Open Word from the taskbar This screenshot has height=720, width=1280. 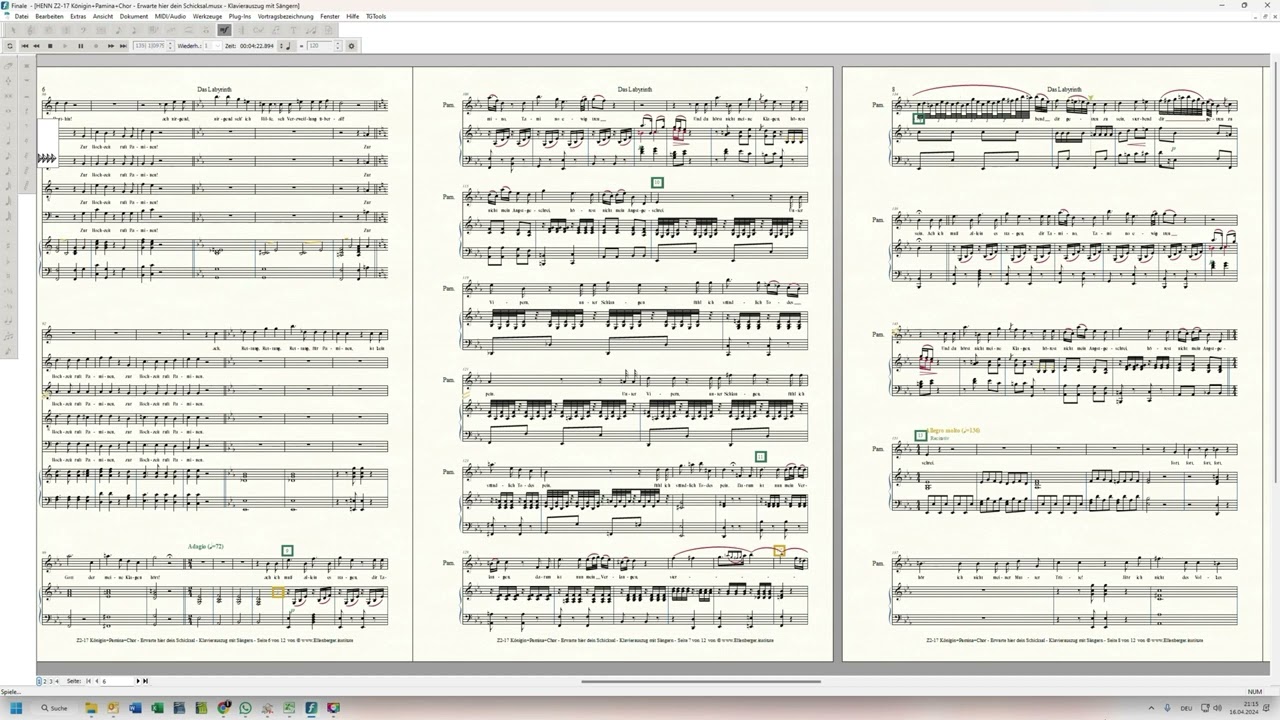click(x=135, y=708)
